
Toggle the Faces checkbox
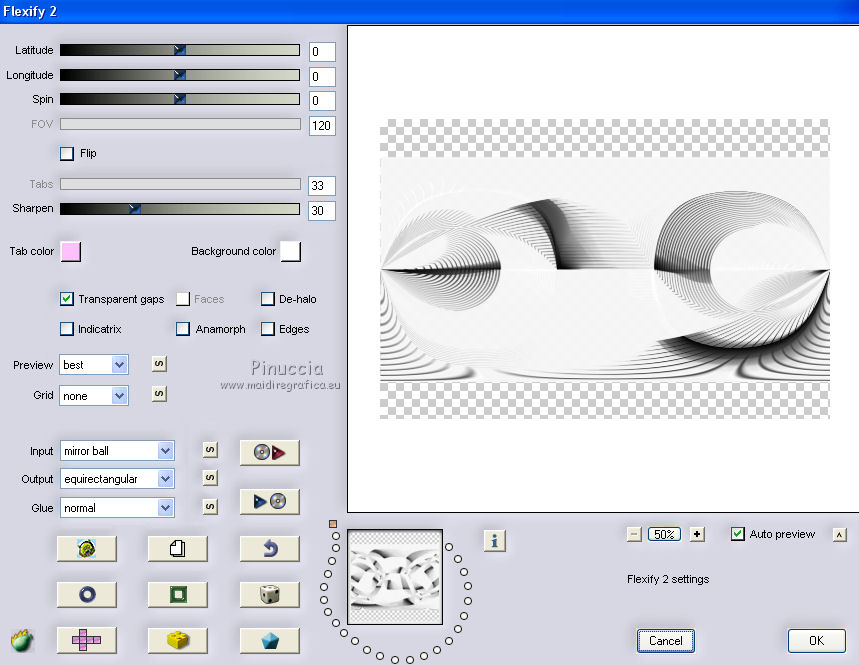point(183,299)
